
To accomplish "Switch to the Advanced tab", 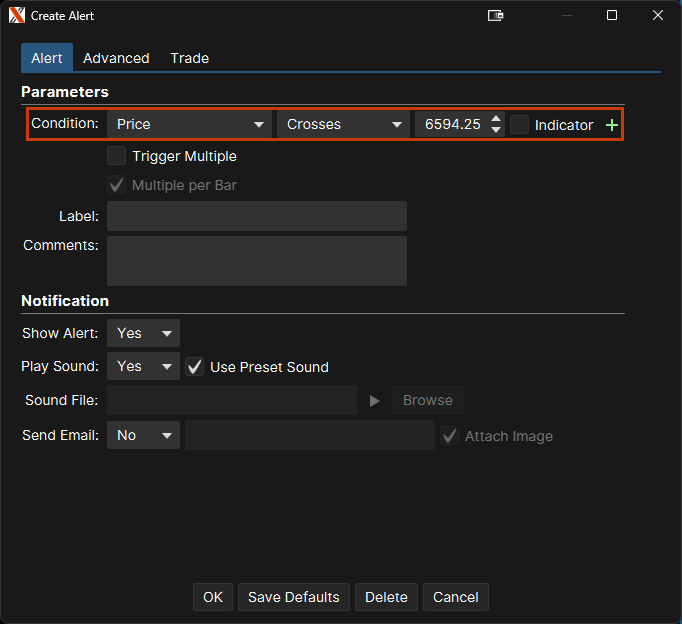I will point(116,58).
